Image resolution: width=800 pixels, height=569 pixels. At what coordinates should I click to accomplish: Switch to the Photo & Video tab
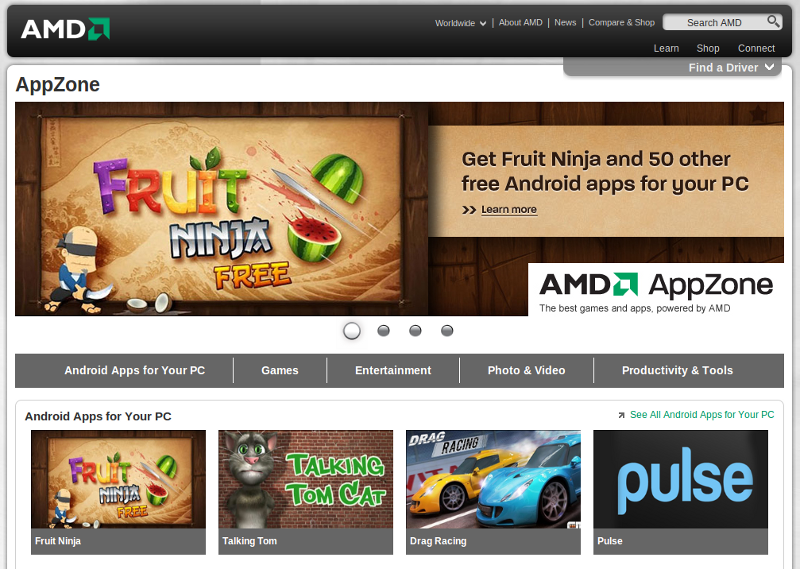pyautogui.click(x=526, y=370)
